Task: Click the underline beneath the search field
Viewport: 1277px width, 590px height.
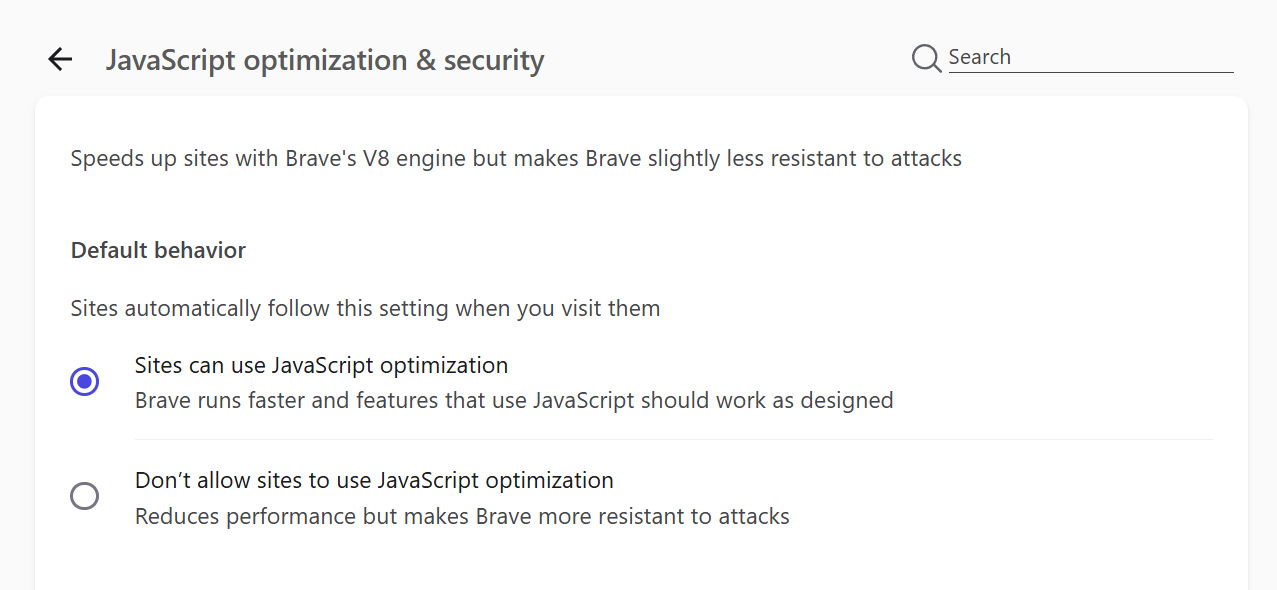Action: pyautogui.click(x=1091, y=72)
